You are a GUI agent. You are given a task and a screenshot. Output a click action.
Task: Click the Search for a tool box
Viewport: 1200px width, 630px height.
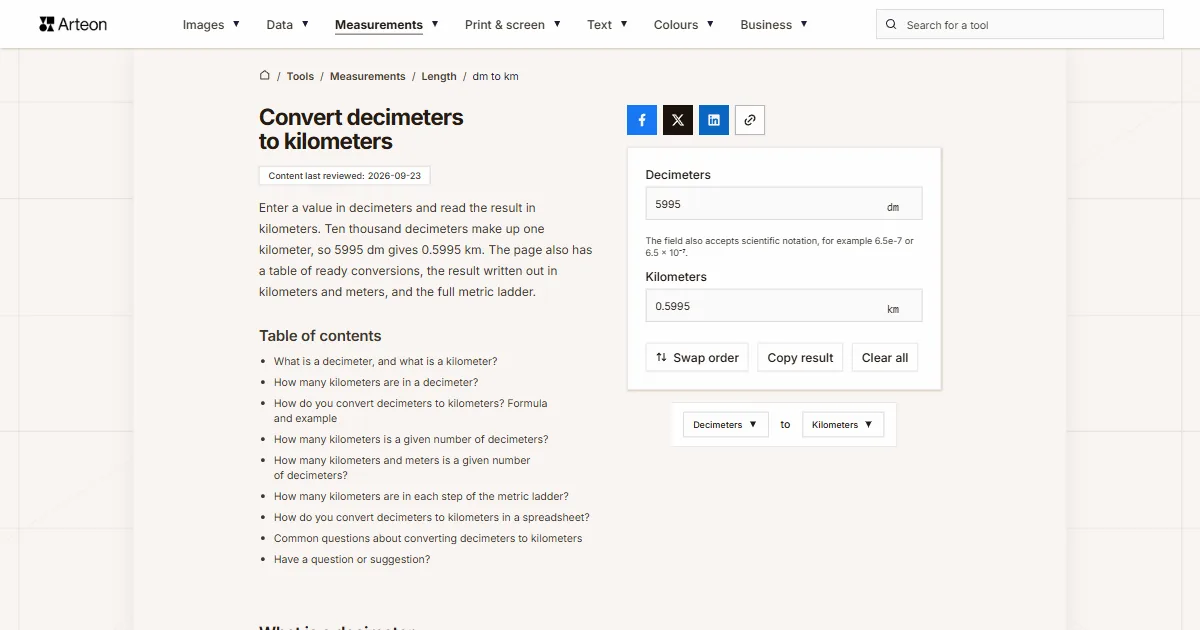pos(1020,25)
